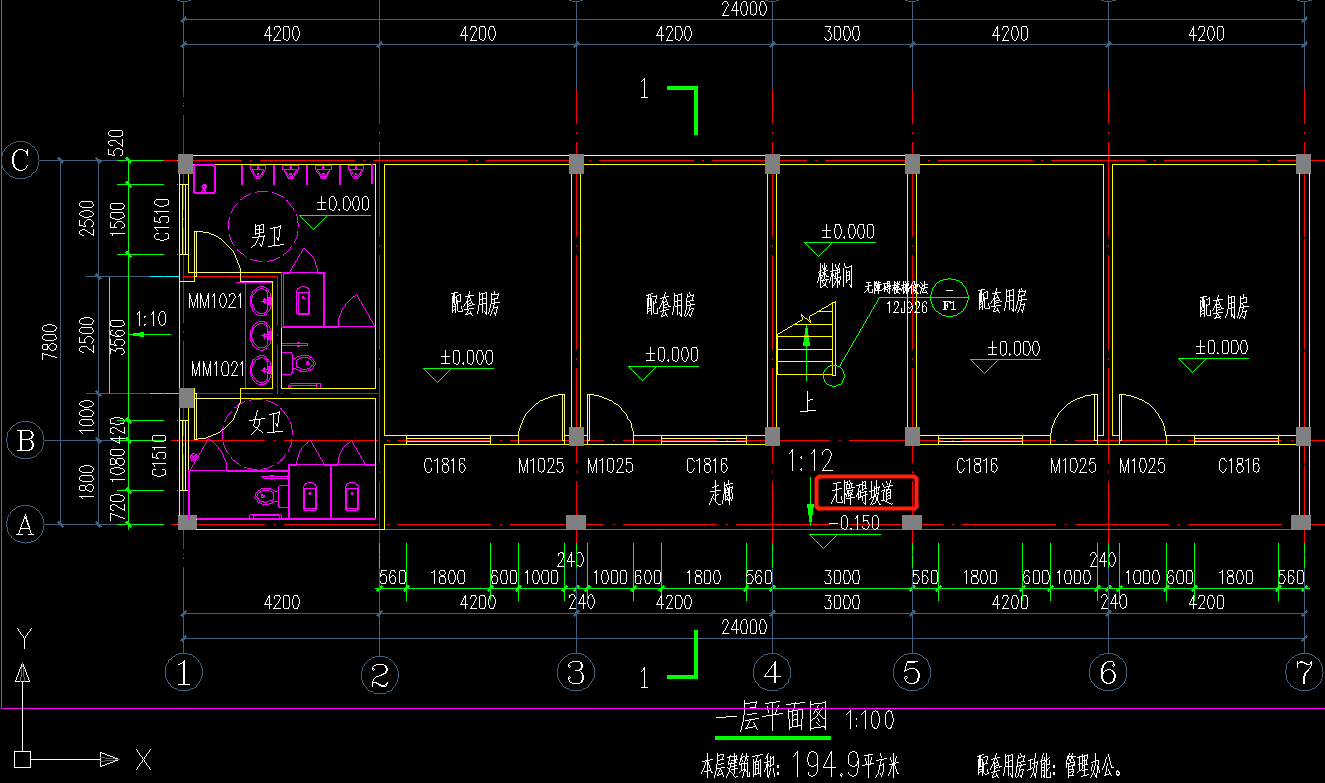The width and height of the screenshot is (1325, 783).
Task: Click the F1 detail reference circle
Action: pos(949,297)
